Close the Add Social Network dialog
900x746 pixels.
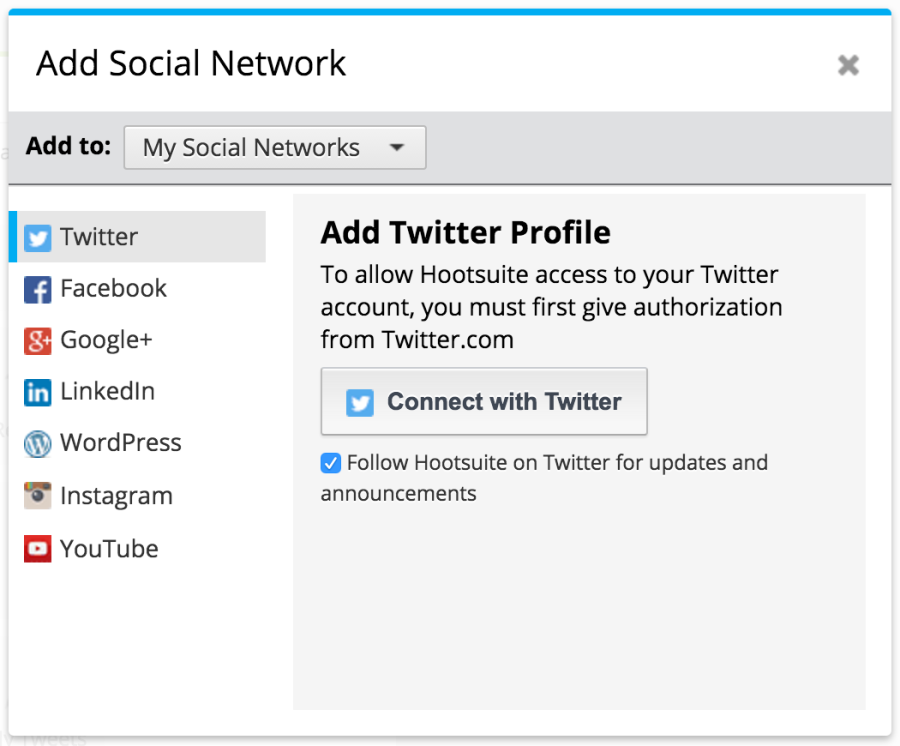[848, 65]
